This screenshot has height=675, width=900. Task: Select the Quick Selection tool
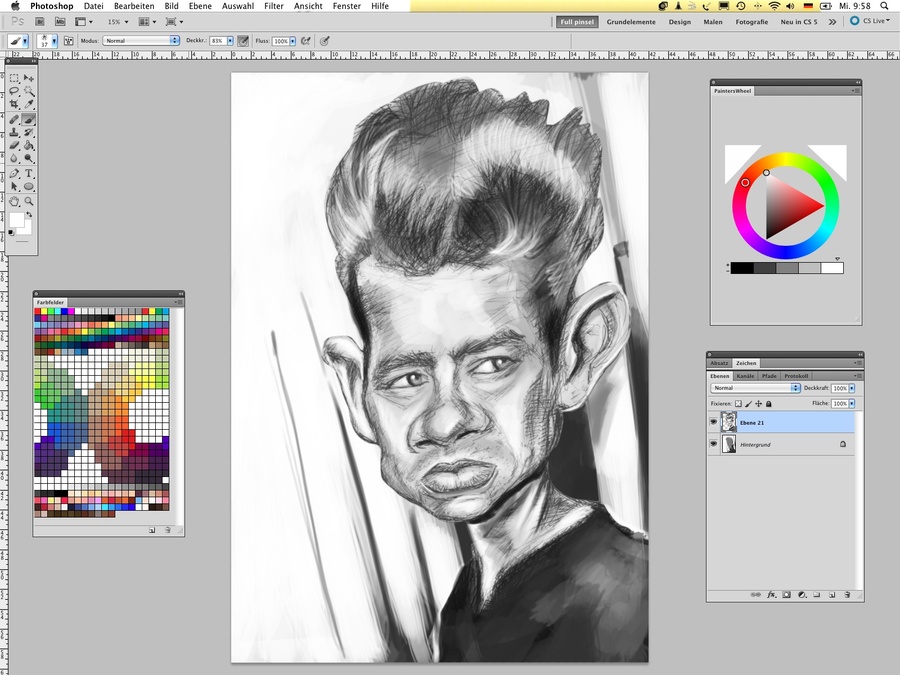(x=29, y=91)
